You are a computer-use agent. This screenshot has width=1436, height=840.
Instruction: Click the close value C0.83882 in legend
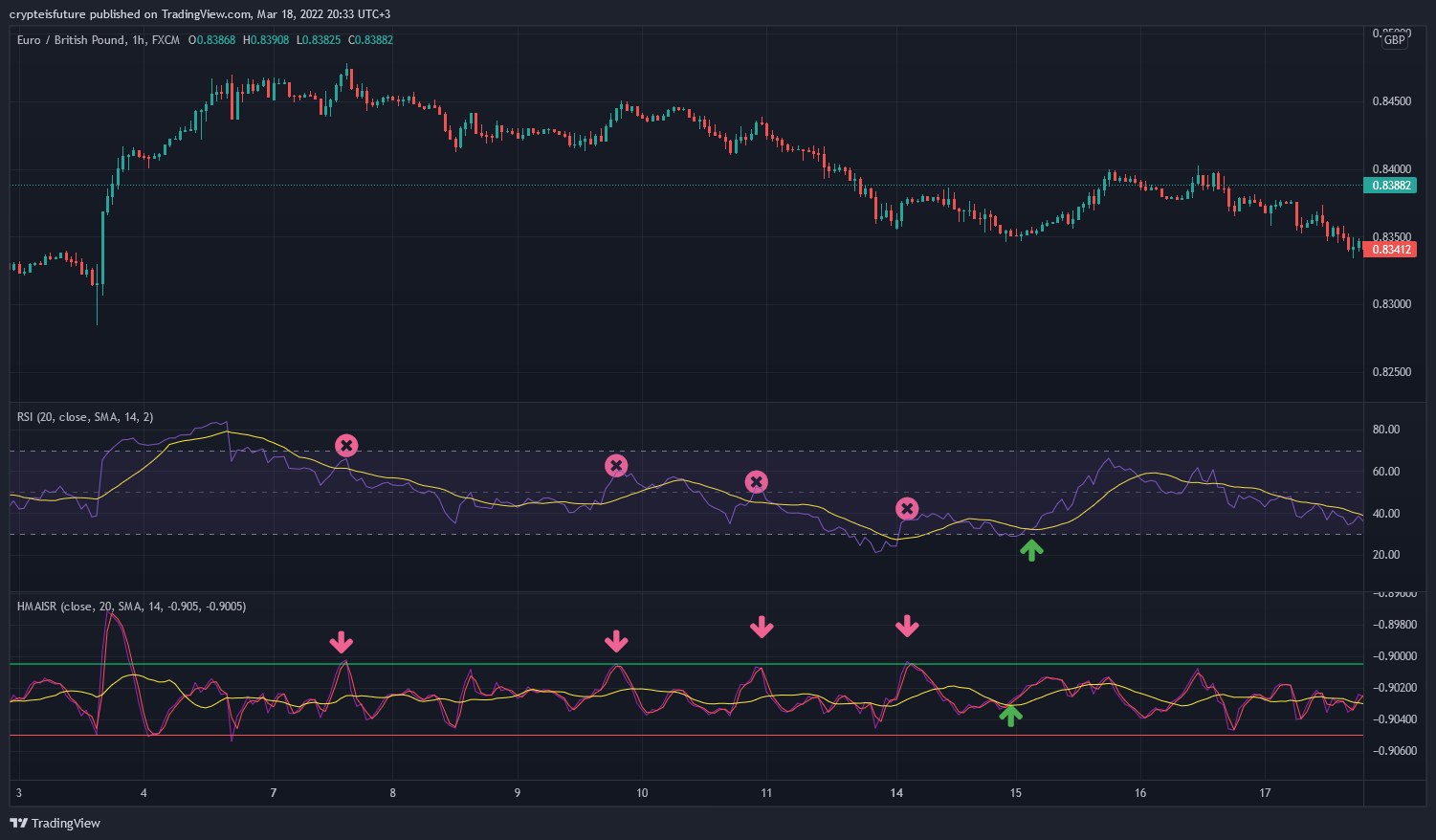[x=371, y=40]
